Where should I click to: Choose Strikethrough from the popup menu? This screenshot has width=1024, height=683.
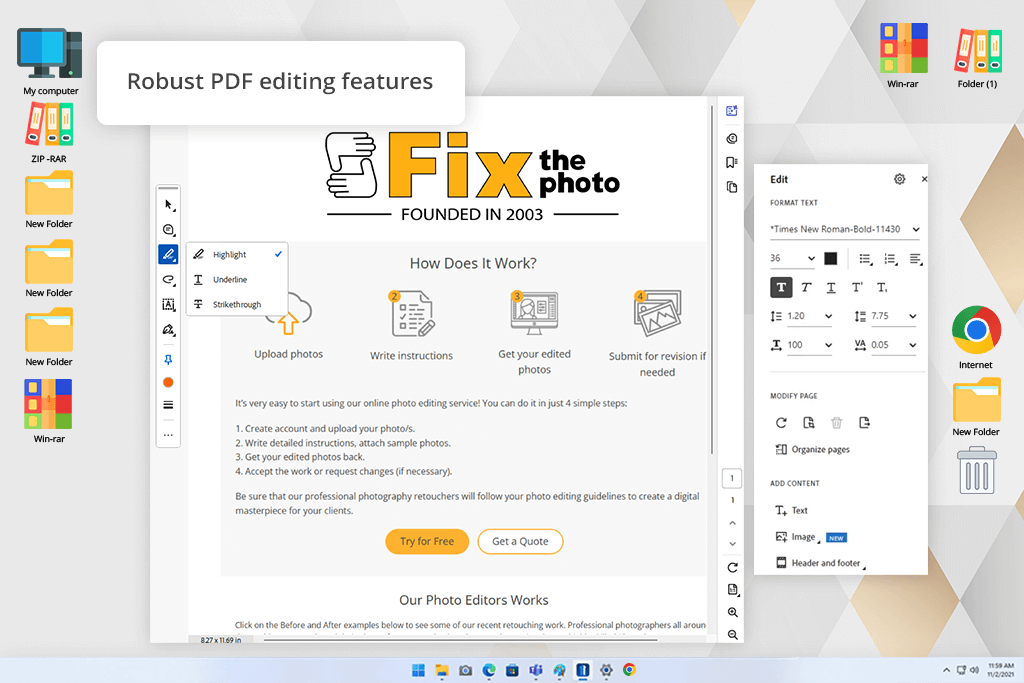238,304
